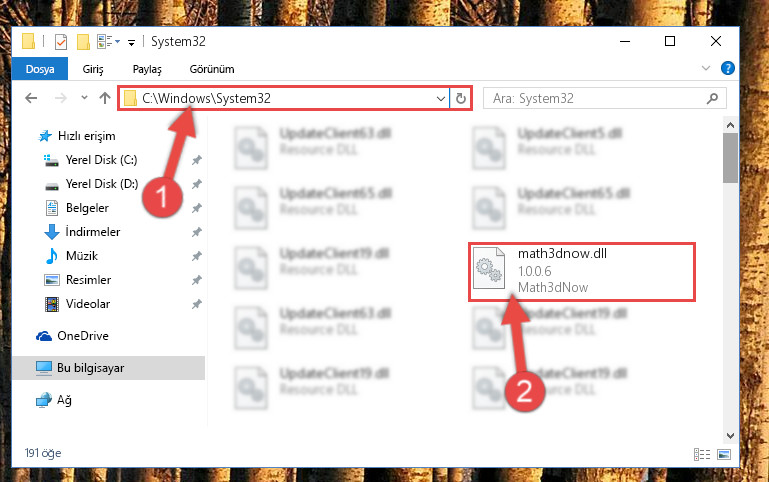The width and height of the screenshot is (769, 482).
Task: Select the math3dnow.dll file
Action: point(582,271)
